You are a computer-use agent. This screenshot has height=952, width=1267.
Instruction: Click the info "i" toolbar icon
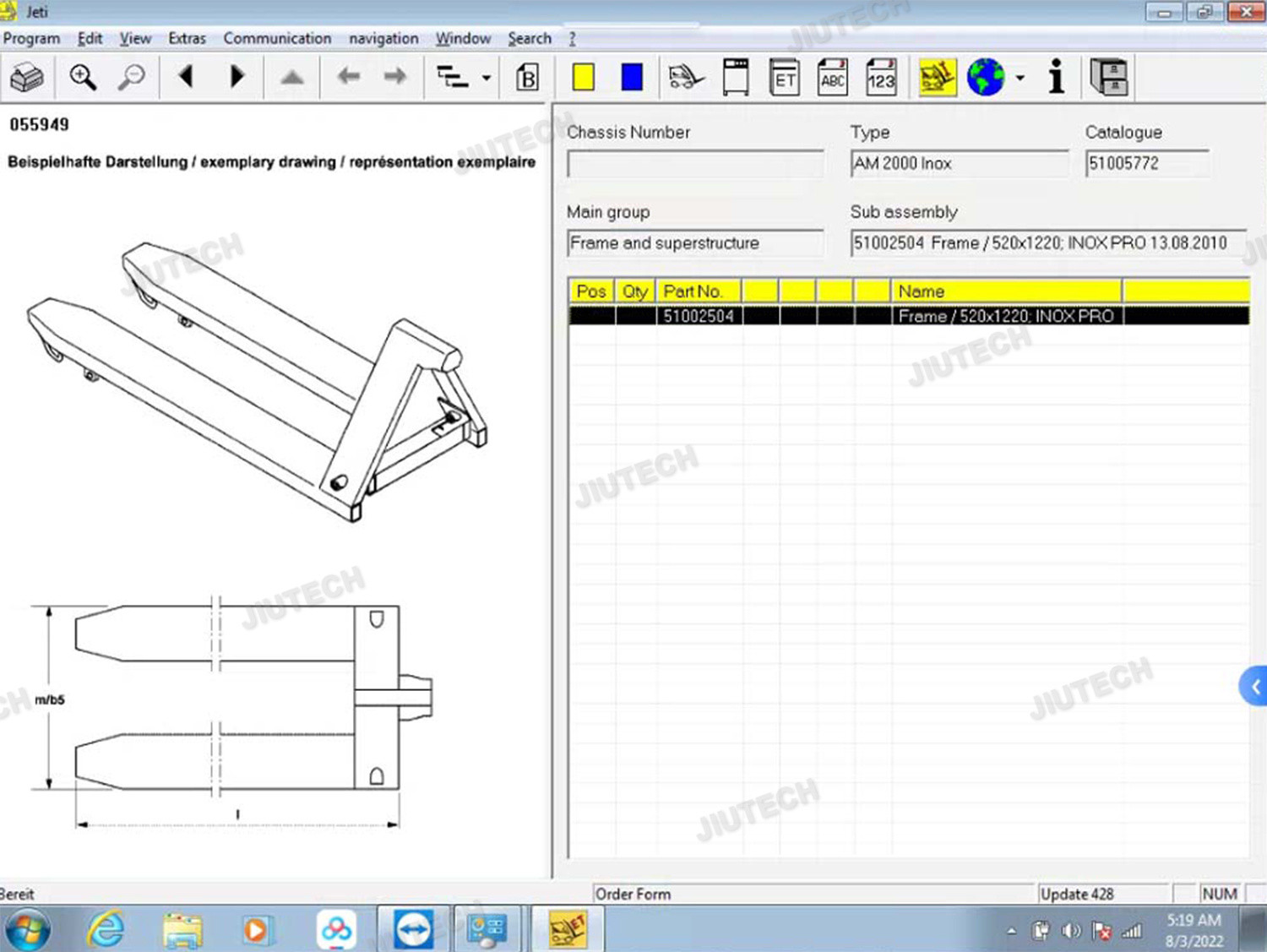1056,77
